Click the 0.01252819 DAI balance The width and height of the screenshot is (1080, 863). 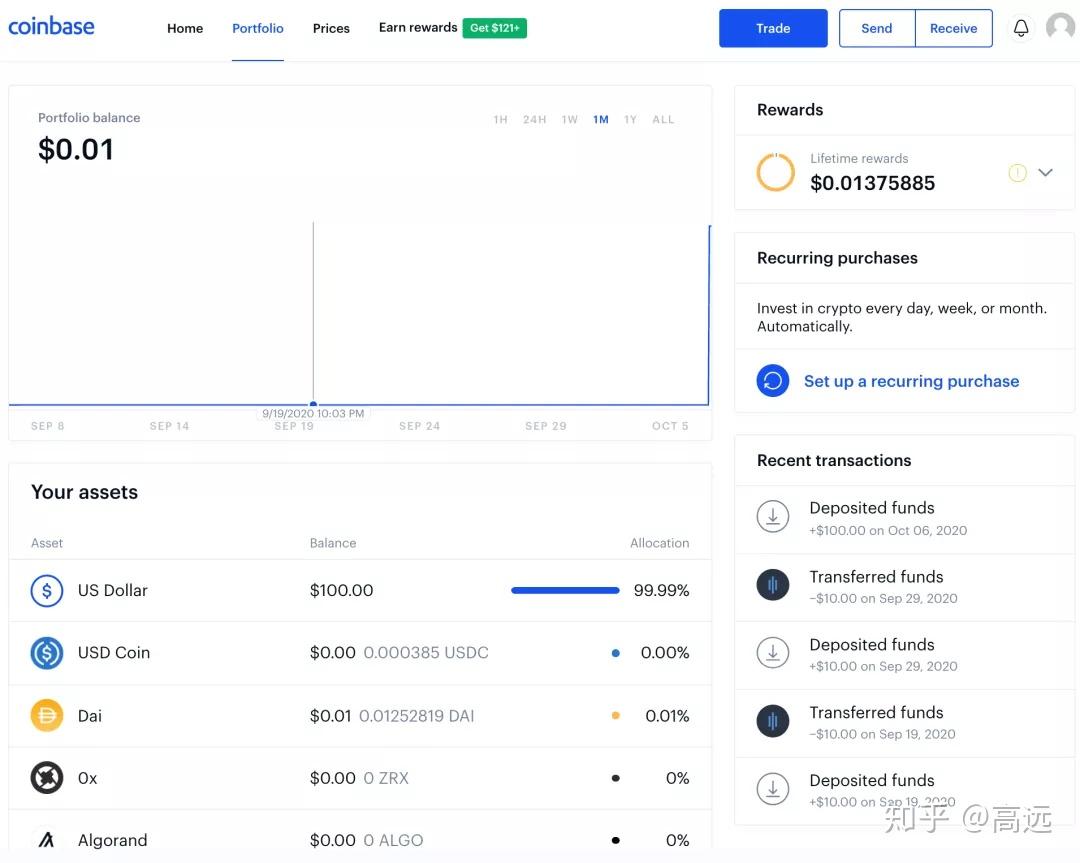click(x=417, y=716)
